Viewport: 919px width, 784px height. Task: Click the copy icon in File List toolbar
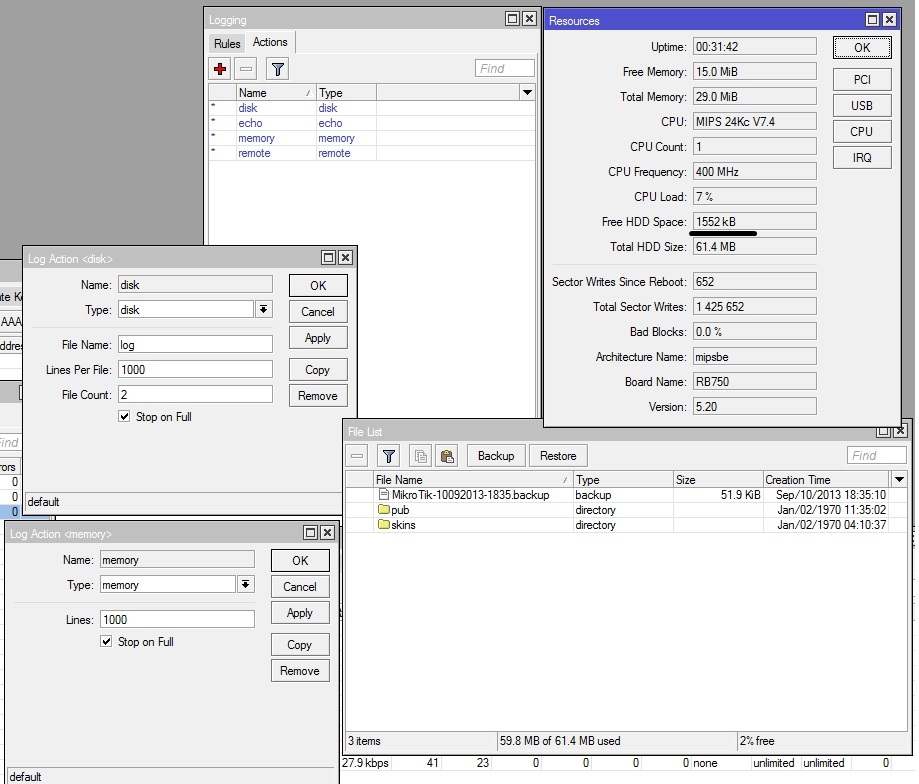click(x=421, y=456)
